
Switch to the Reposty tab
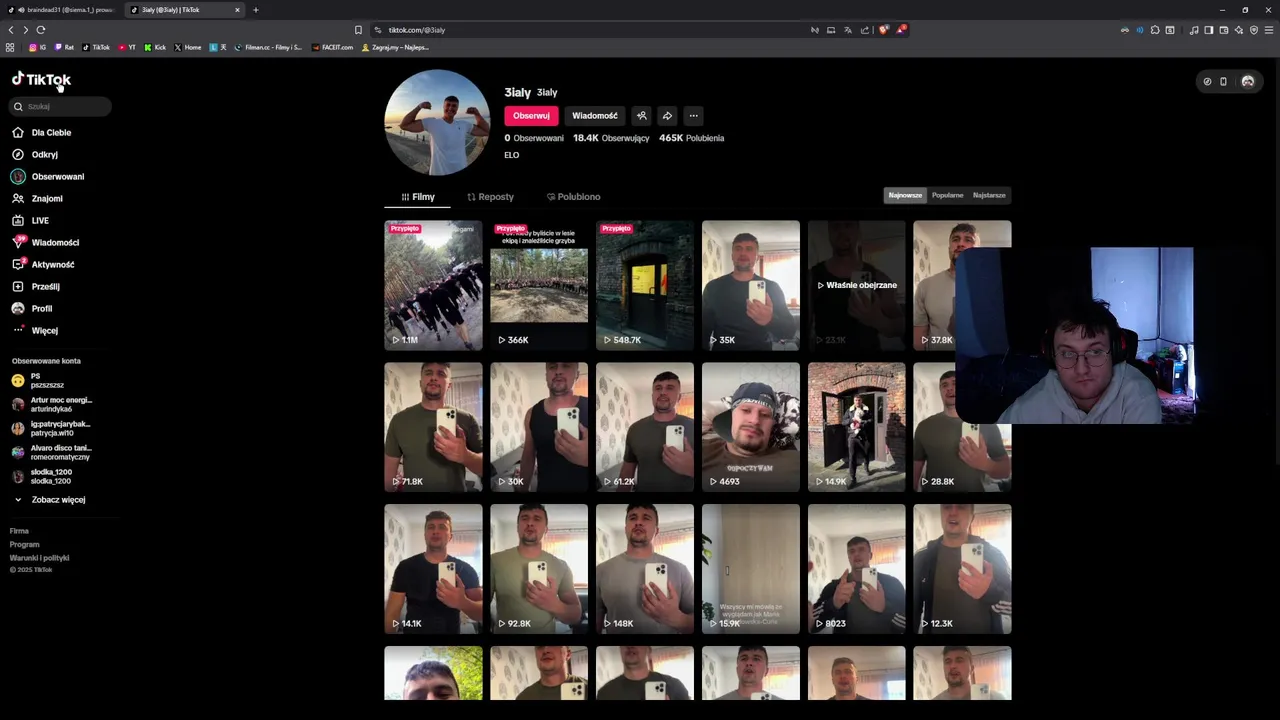[490, 196]
